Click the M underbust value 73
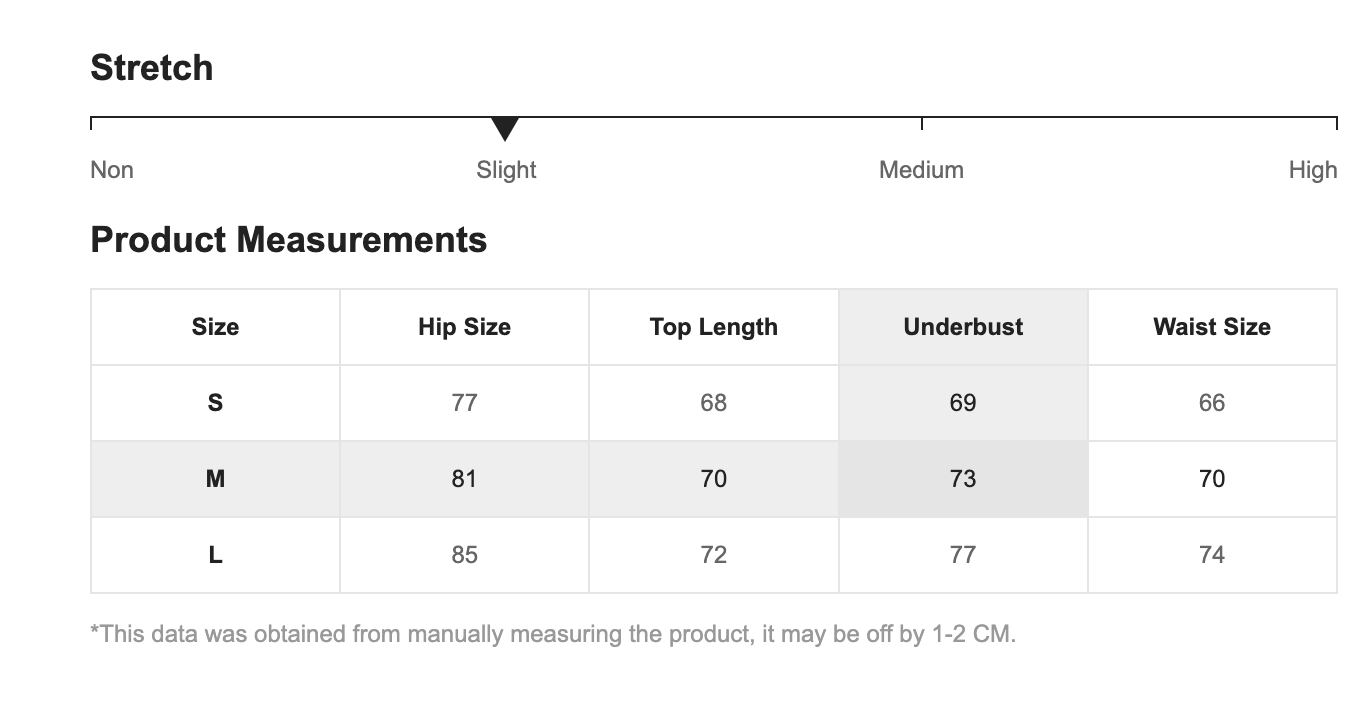This screenshot has height=704, width=1356. pyautogui.click(x=963, y=479)
